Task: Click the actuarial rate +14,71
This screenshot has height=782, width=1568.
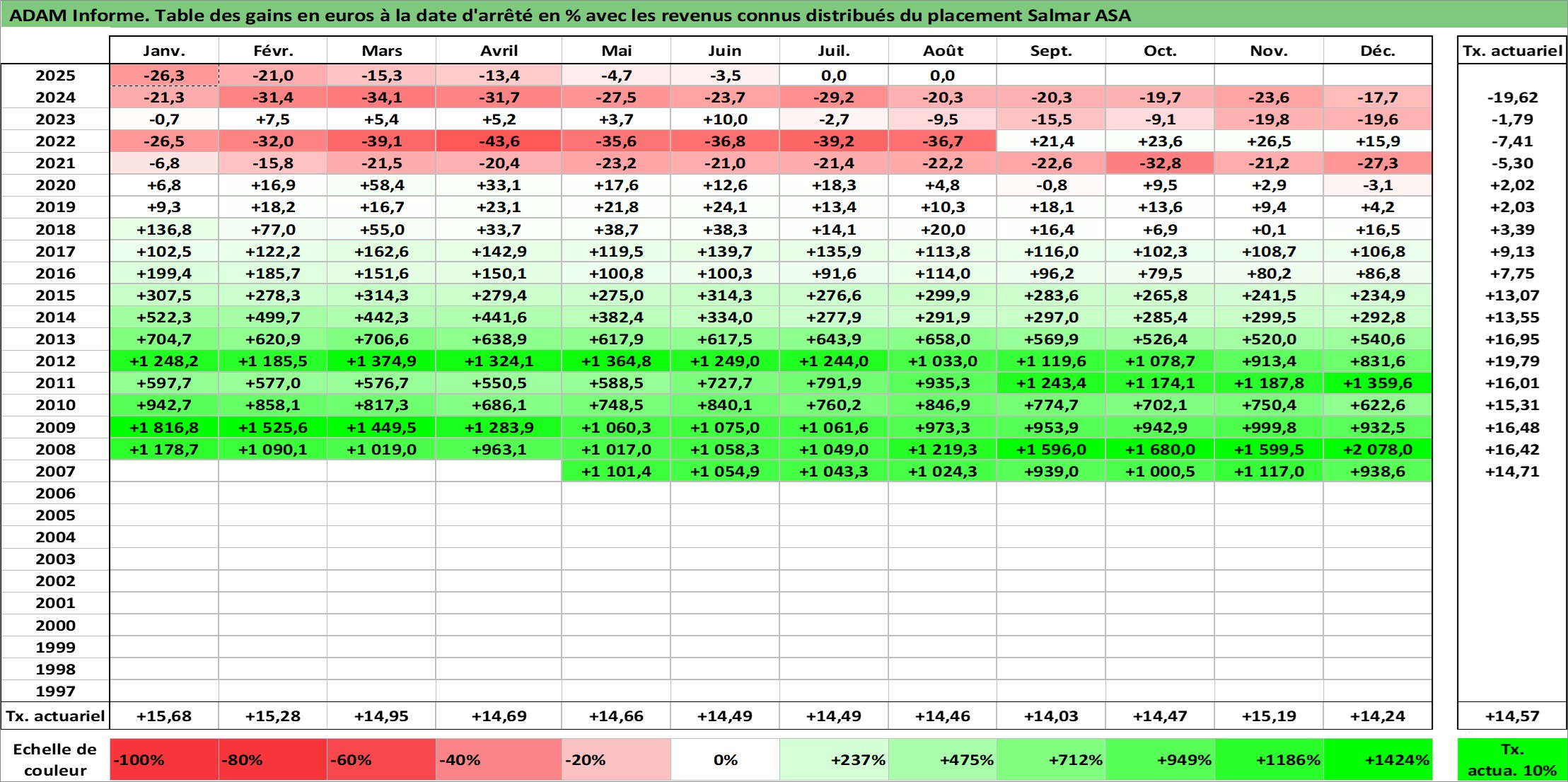Action: (1512, 471)
